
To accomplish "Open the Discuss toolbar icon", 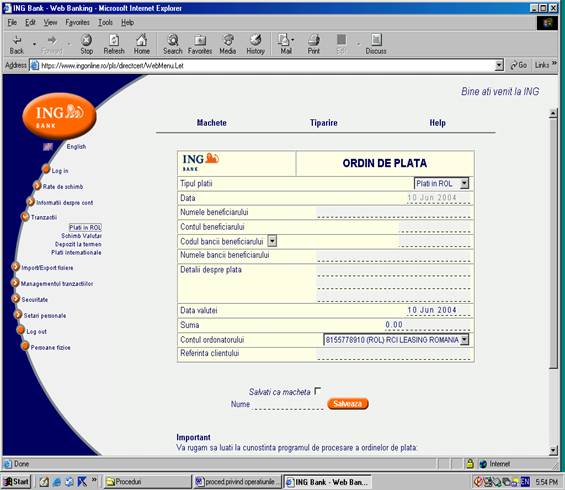I will (376, 45).
